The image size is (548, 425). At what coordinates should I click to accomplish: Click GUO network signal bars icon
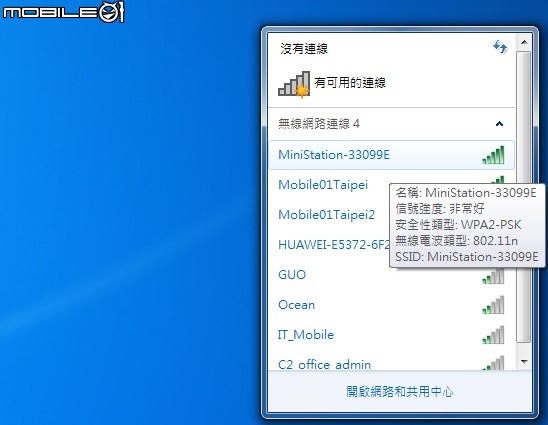click(x=493, y=276)
